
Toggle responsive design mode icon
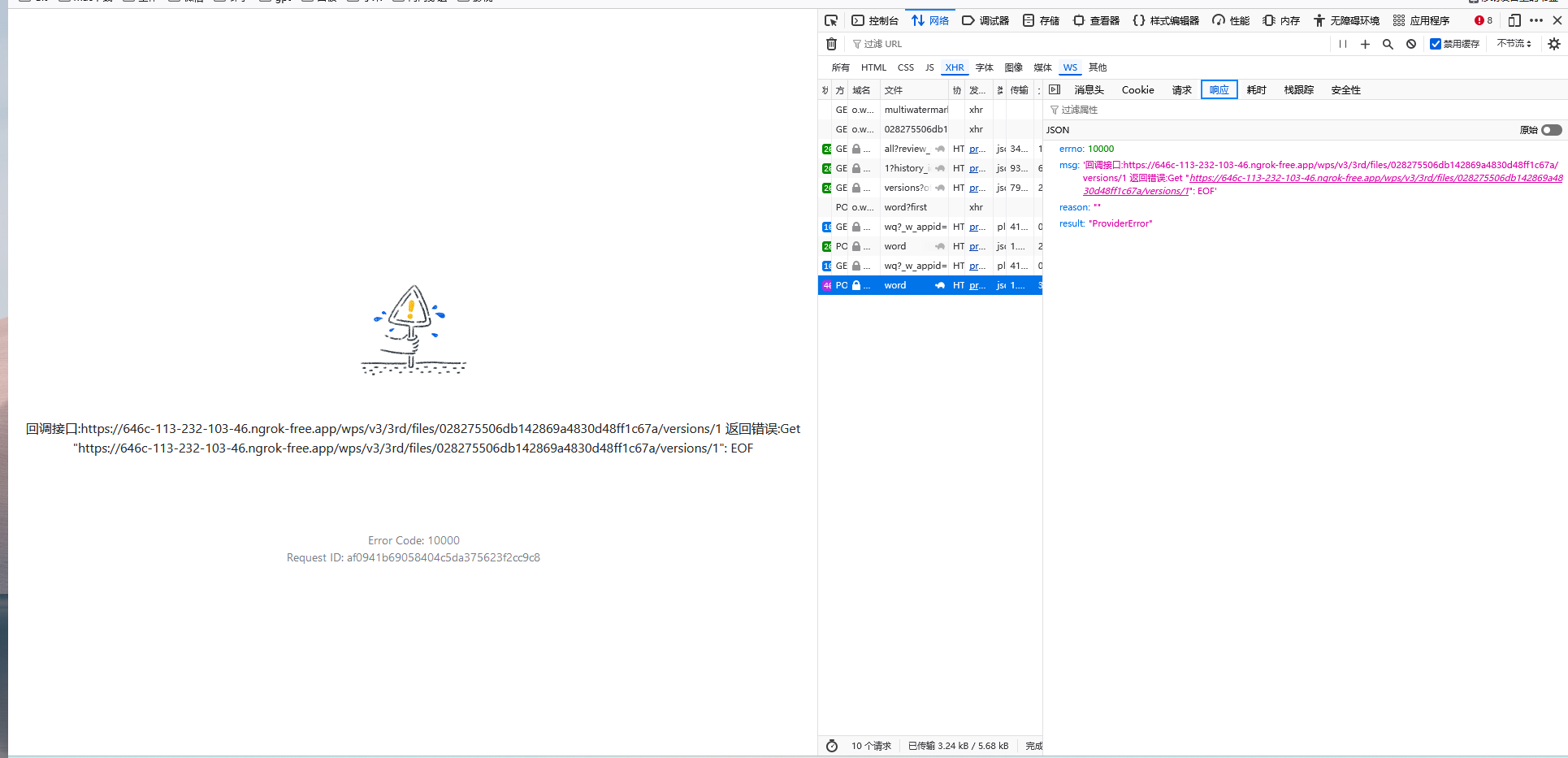pyautogui.click(x=1514, y=20)
